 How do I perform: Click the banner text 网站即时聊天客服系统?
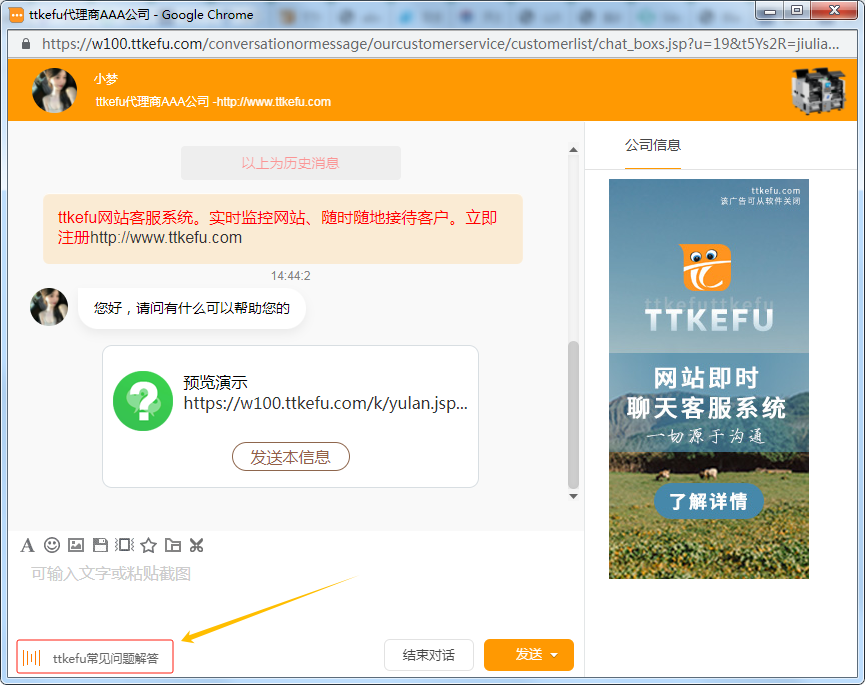(706, 393)
